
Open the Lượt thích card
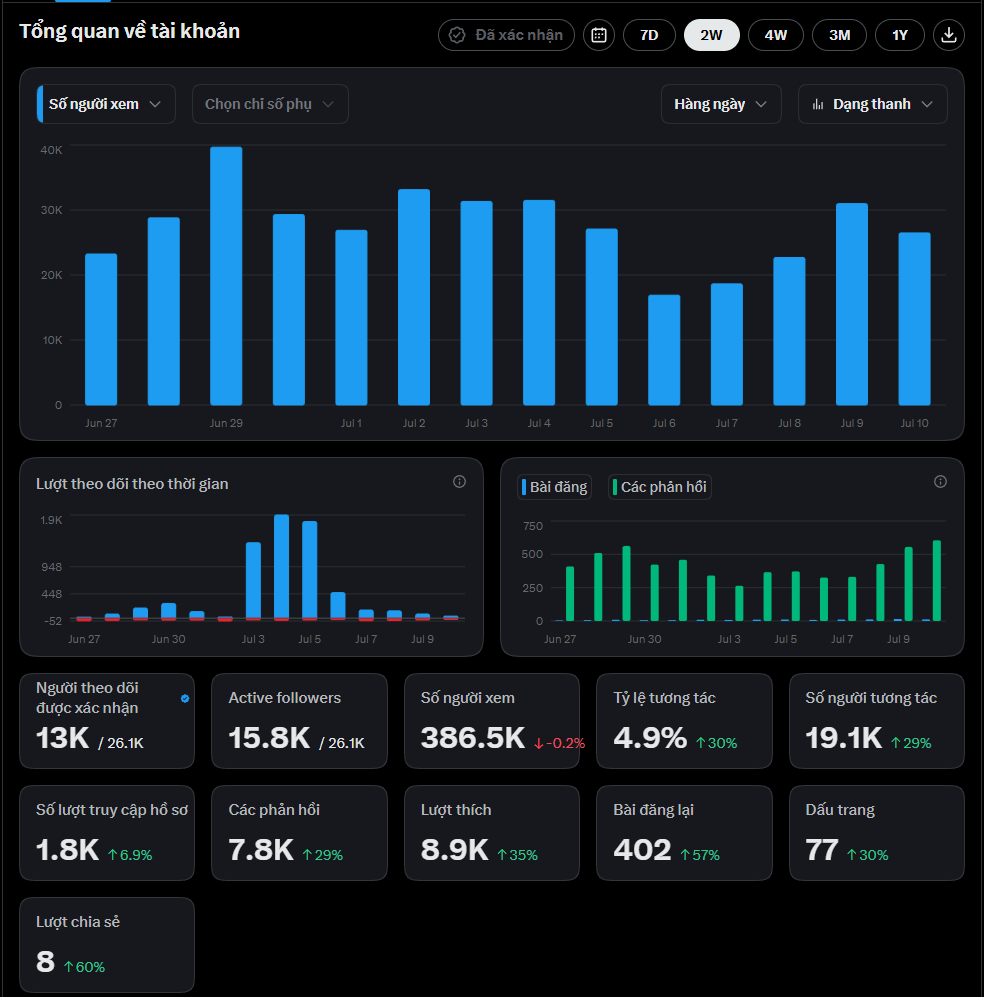[x=492, y=833]
